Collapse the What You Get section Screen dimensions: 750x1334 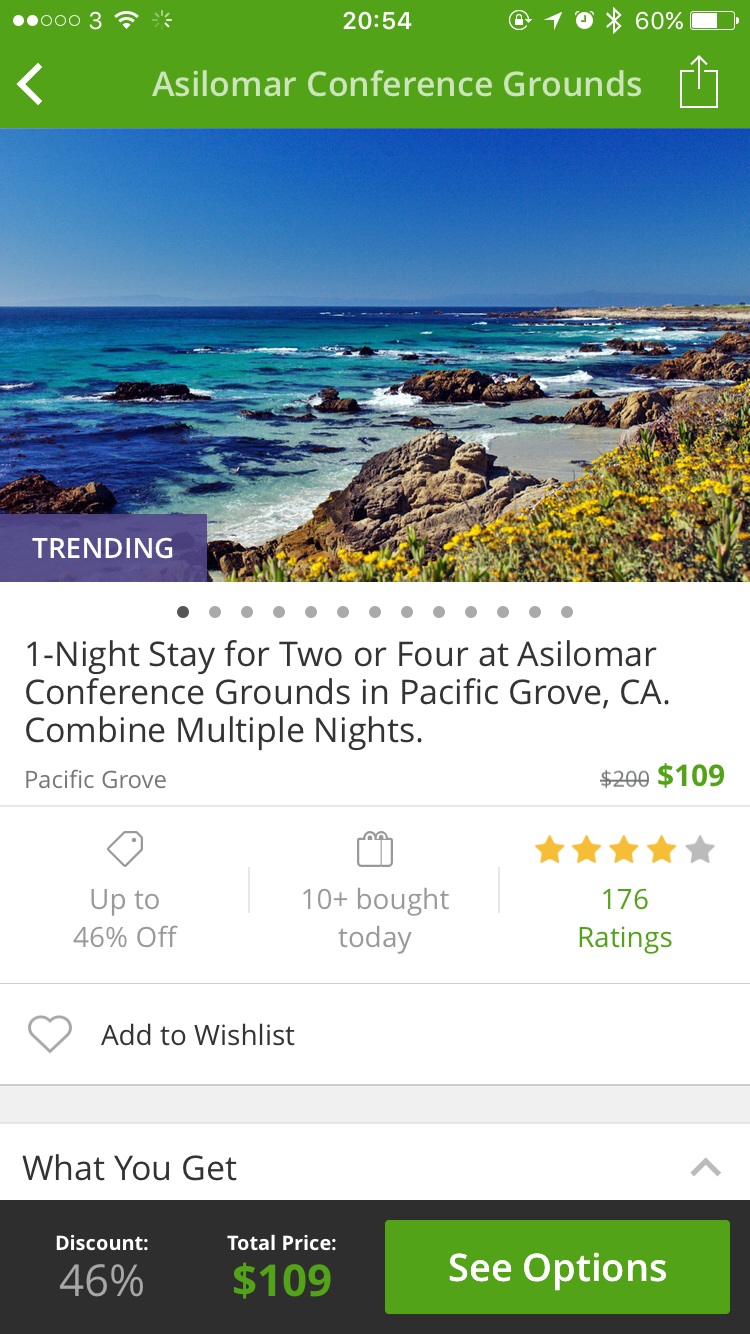click(x=705, y=1167)
